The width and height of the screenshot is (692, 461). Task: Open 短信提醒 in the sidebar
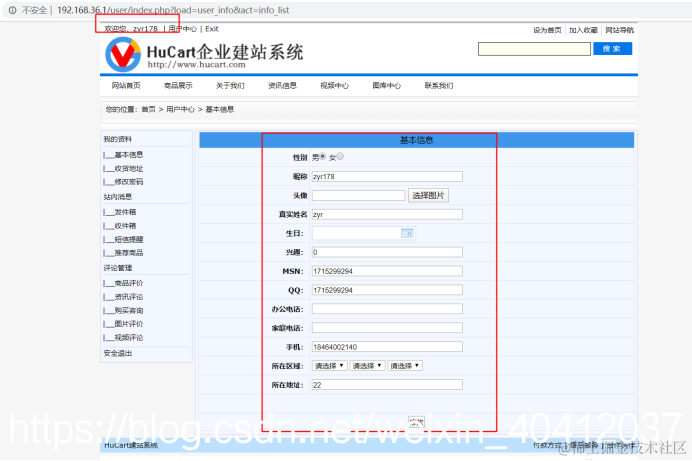coord(129,240)
